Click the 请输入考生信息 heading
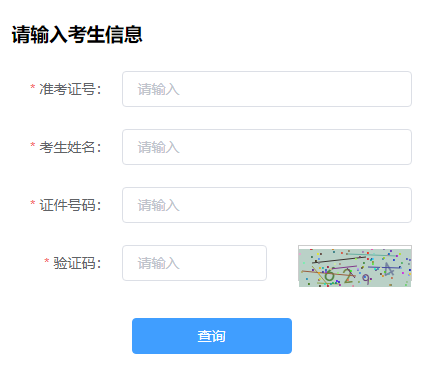This screenshot has height=369, width=446. [x=77, y=34]
